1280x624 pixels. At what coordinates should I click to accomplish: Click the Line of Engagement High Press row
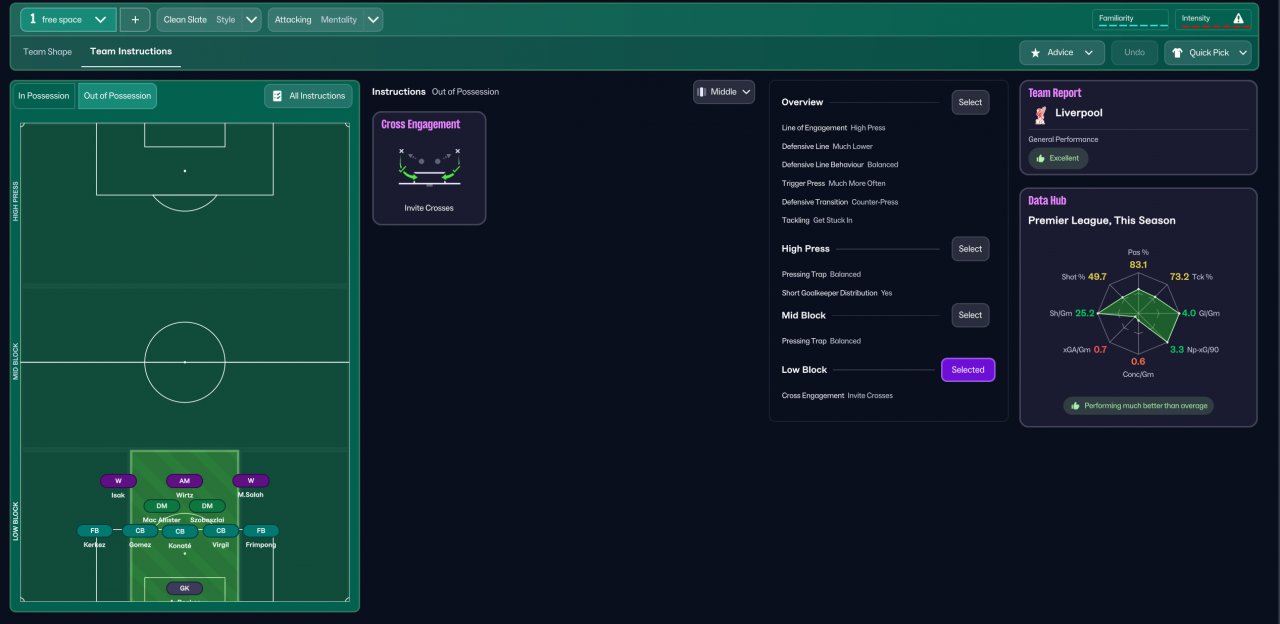pyautogui.click(x=833, y=128)
